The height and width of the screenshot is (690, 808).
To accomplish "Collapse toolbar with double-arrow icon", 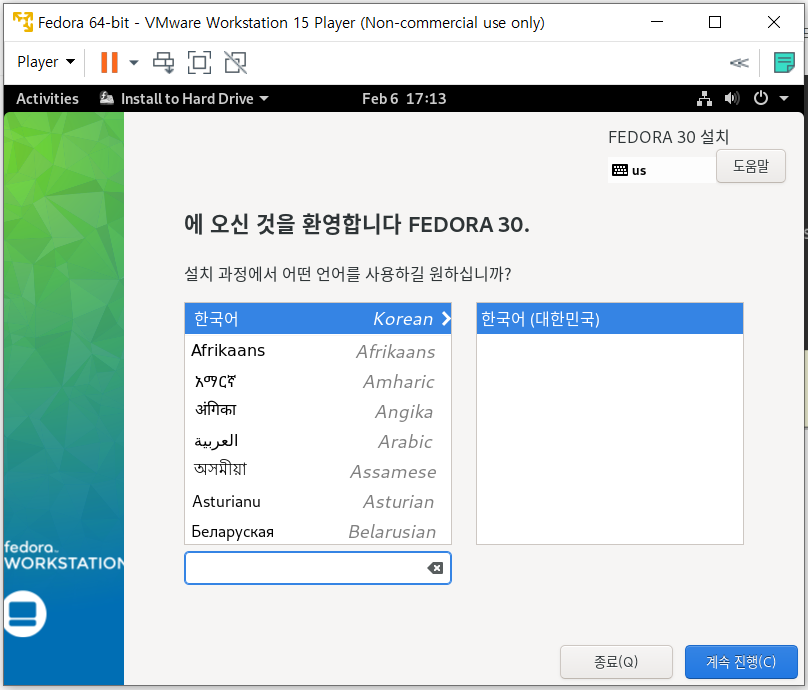I will [x=739, y=63].
